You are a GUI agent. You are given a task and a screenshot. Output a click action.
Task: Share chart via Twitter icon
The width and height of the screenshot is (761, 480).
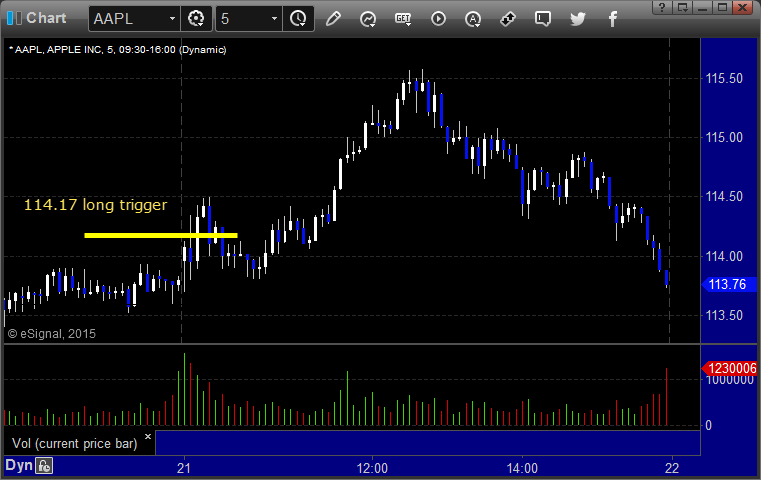(578, 19)
